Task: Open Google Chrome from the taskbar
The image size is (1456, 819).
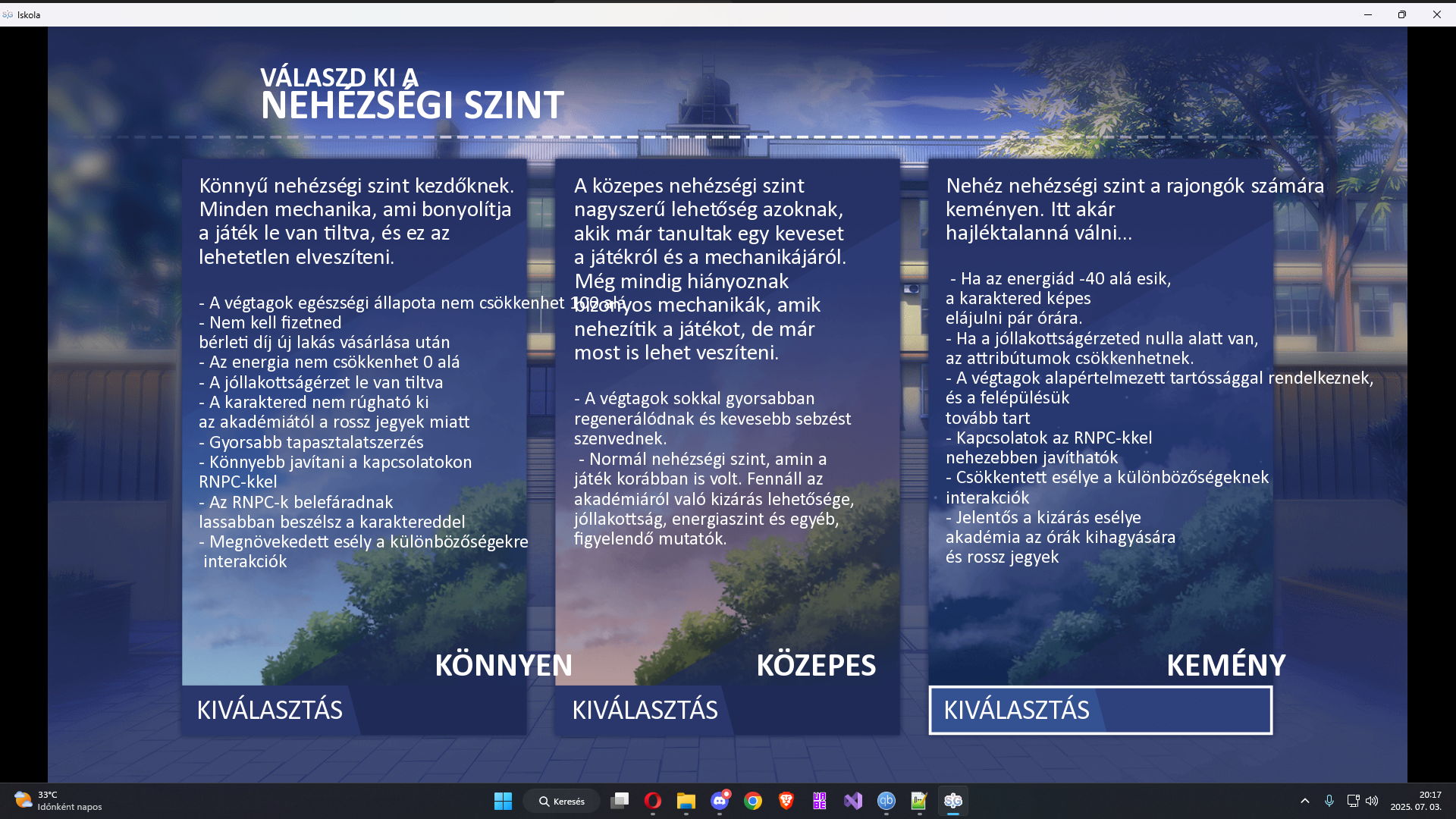Action: click(753, 801)
